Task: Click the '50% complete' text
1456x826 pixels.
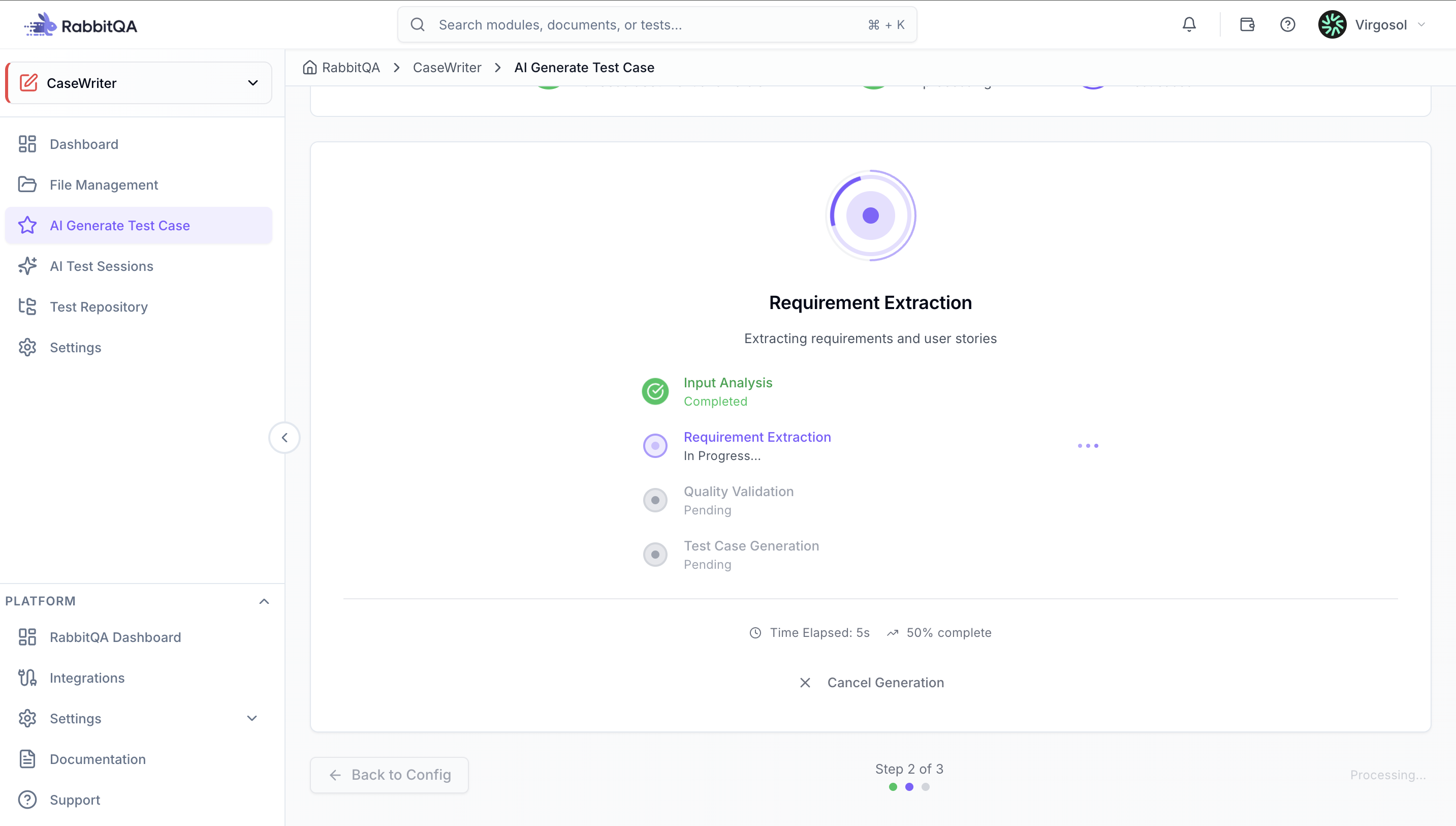Action: (949, 632)
